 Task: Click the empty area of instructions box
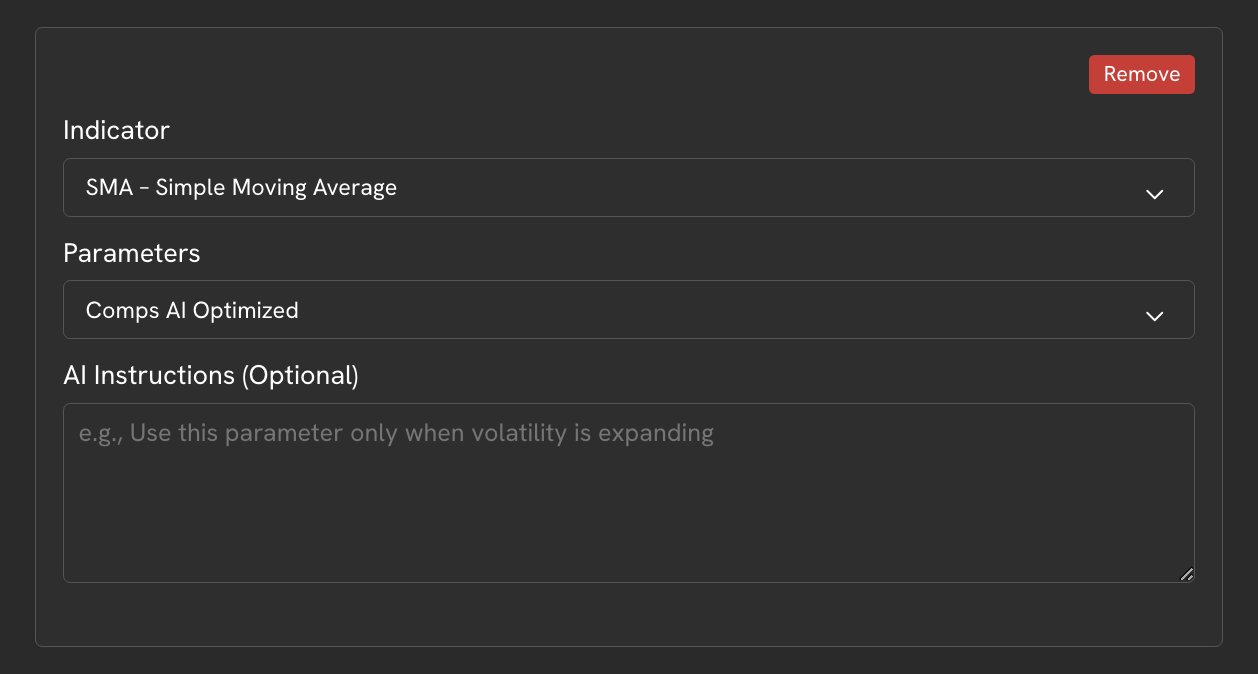(x=628, y=520)
